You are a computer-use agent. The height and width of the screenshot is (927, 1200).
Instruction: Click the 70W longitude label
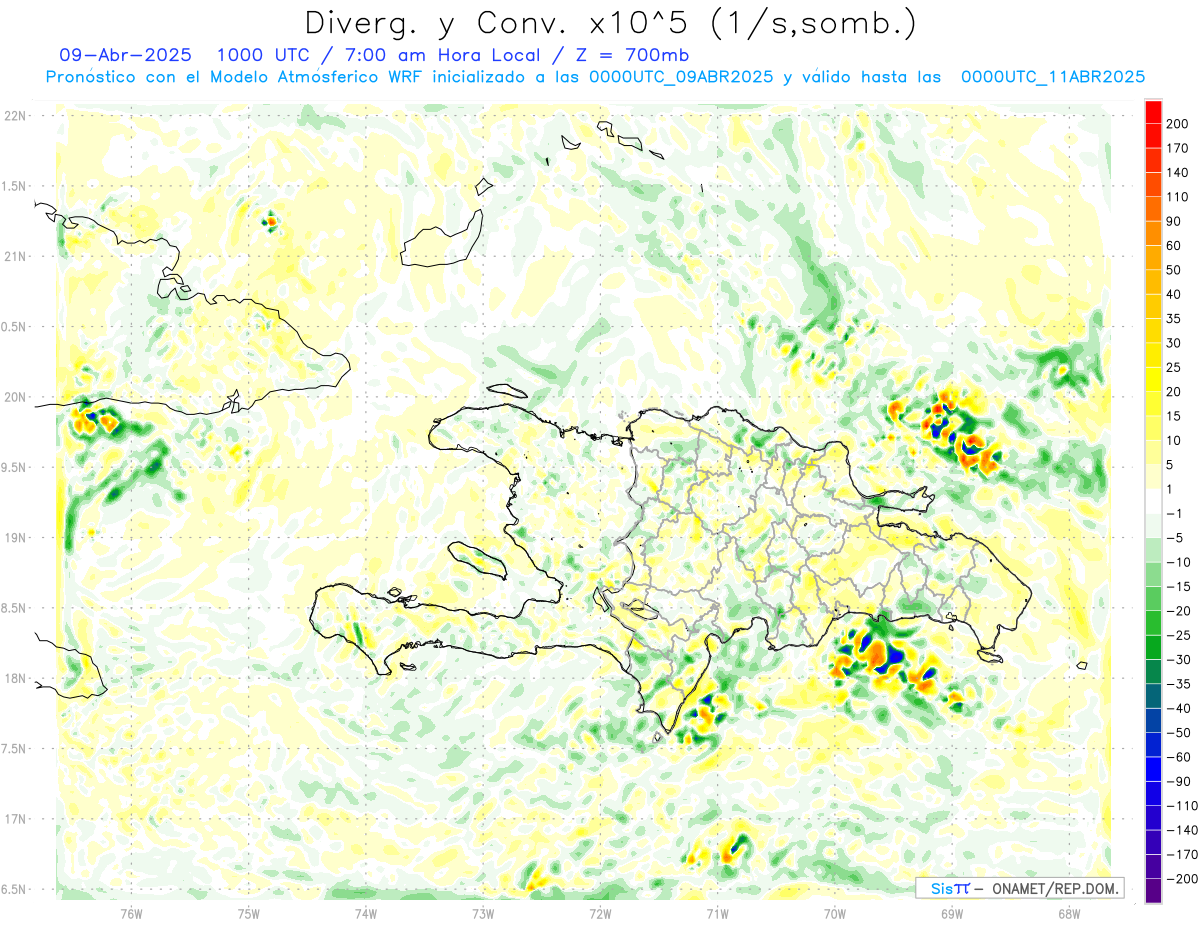(834, 913)
